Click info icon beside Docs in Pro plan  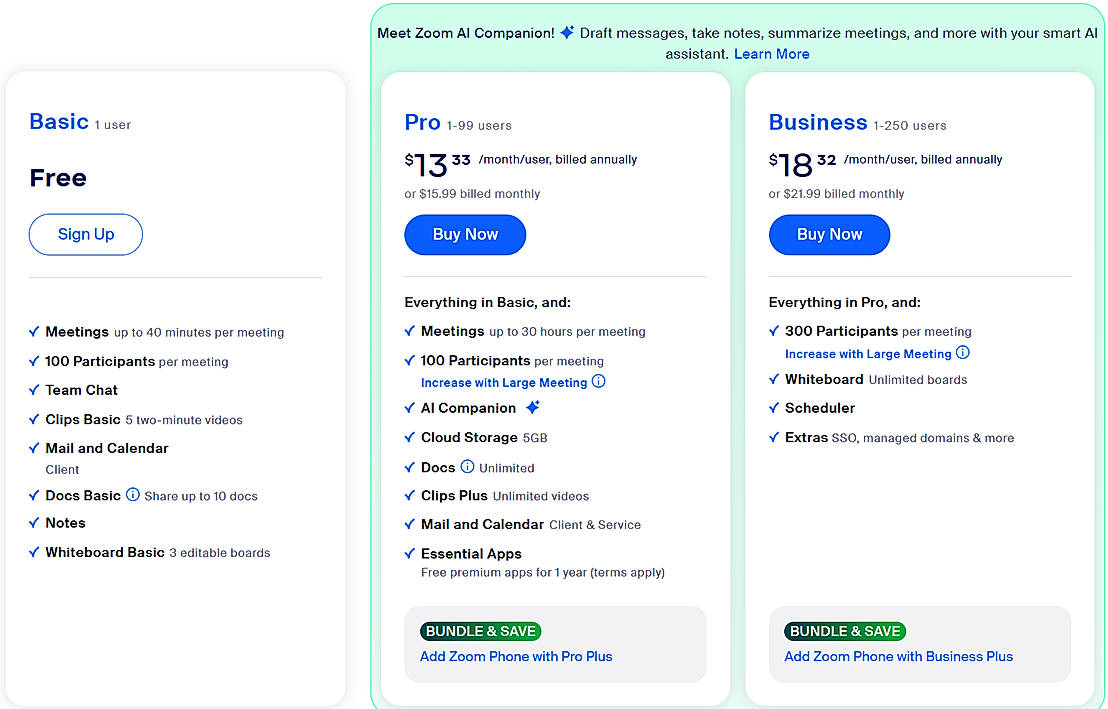pyautogui.click(x=467, y=467)
